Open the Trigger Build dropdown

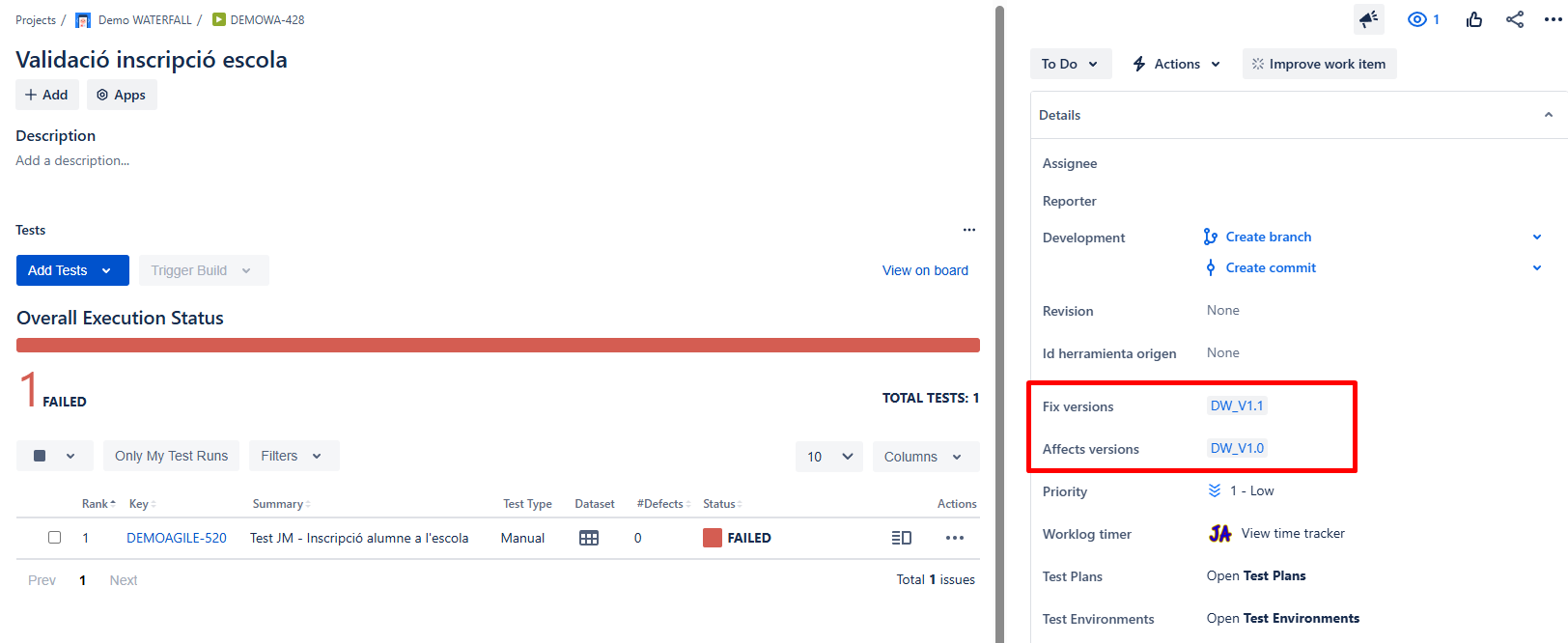(204, 270)
